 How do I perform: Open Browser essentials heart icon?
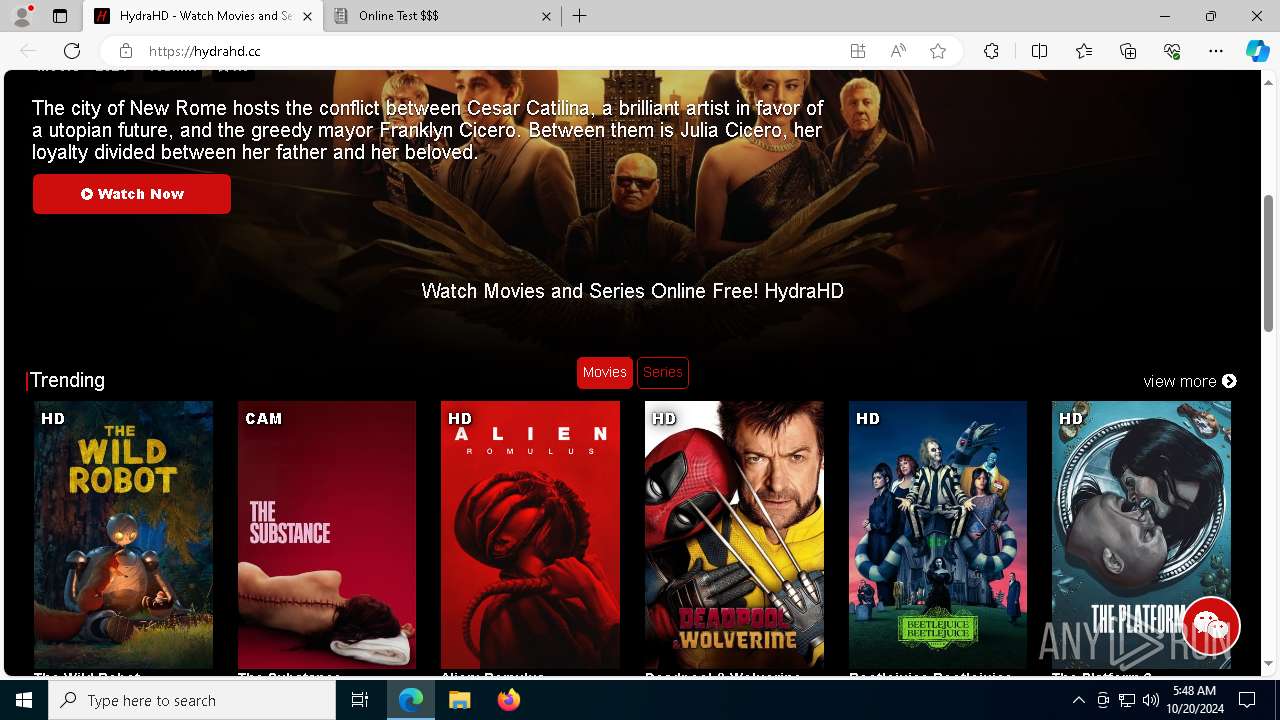[x=1172, y=51]
